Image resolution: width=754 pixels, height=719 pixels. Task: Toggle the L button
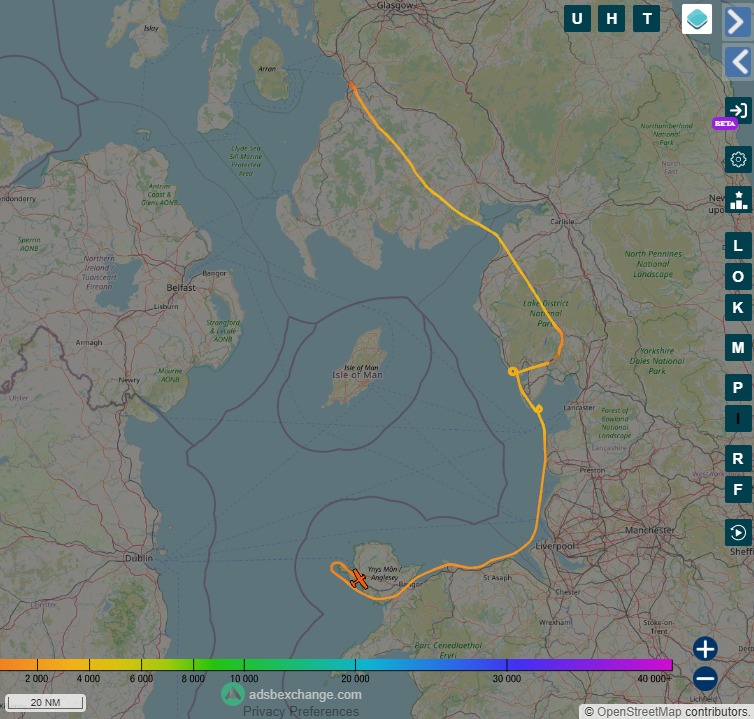pos(738,246)
